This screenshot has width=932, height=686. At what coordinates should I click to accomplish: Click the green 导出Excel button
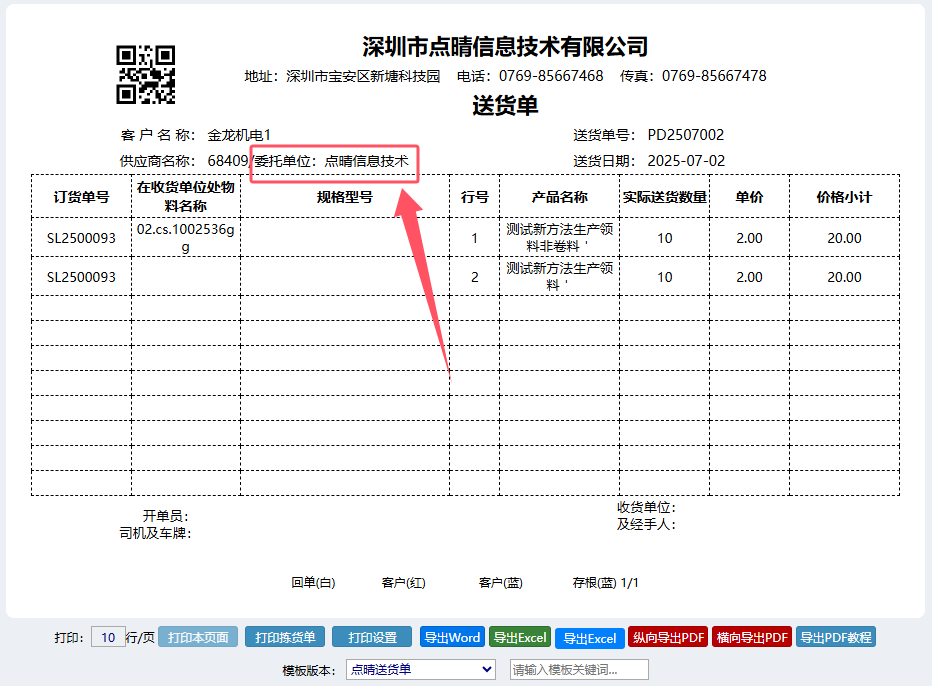(520, 637)
